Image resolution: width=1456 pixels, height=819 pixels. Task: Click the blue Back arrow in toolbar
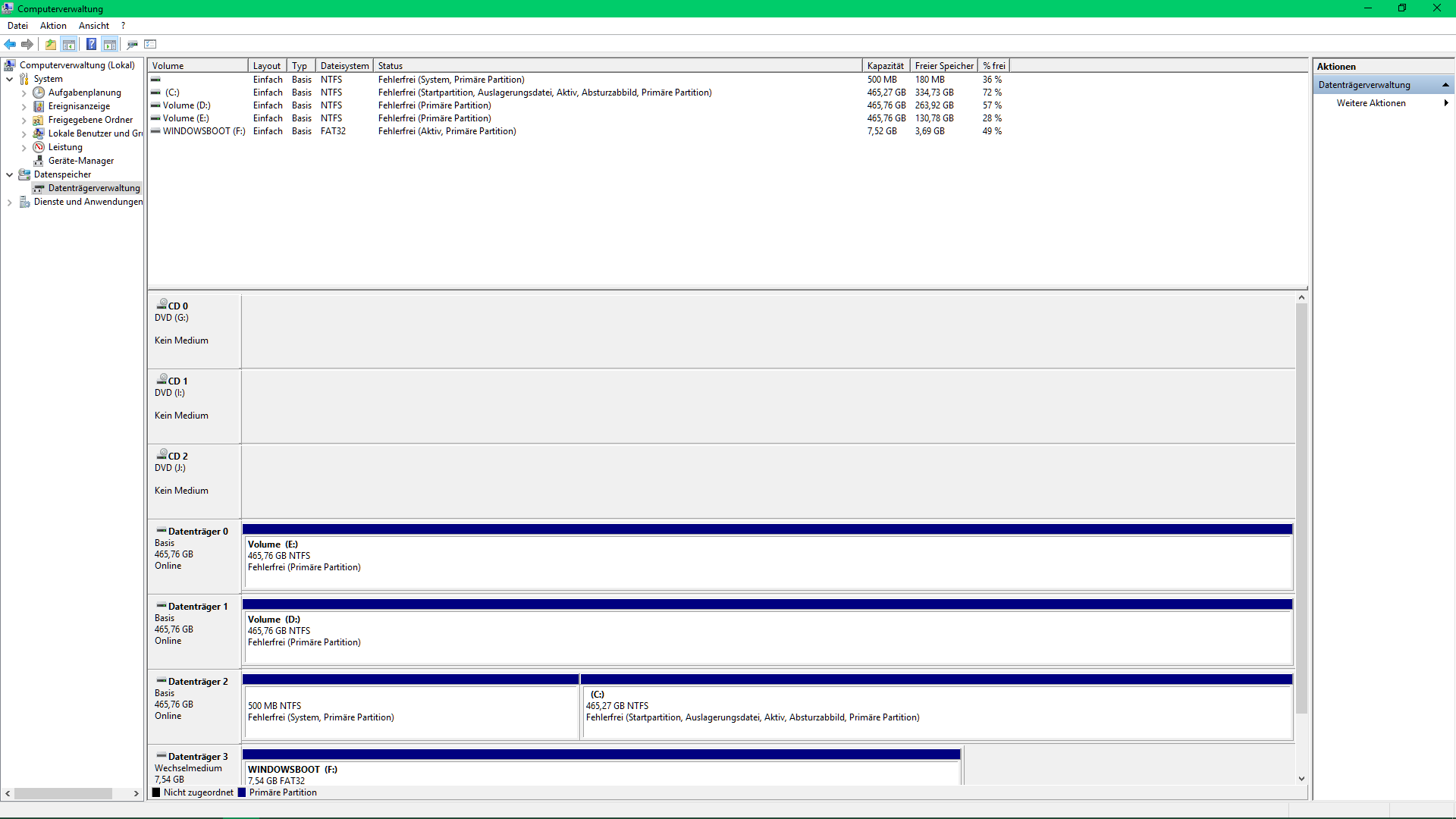tap(10, 44)
